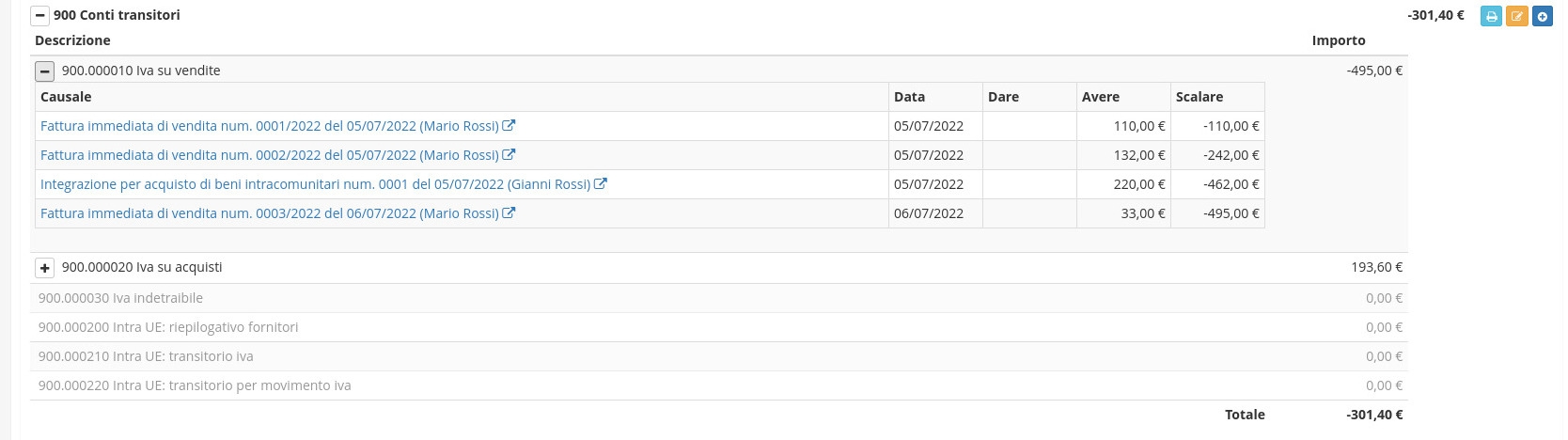
Task: Select Intra UE: transitorio per movimento iva
Action: (195, 385)
